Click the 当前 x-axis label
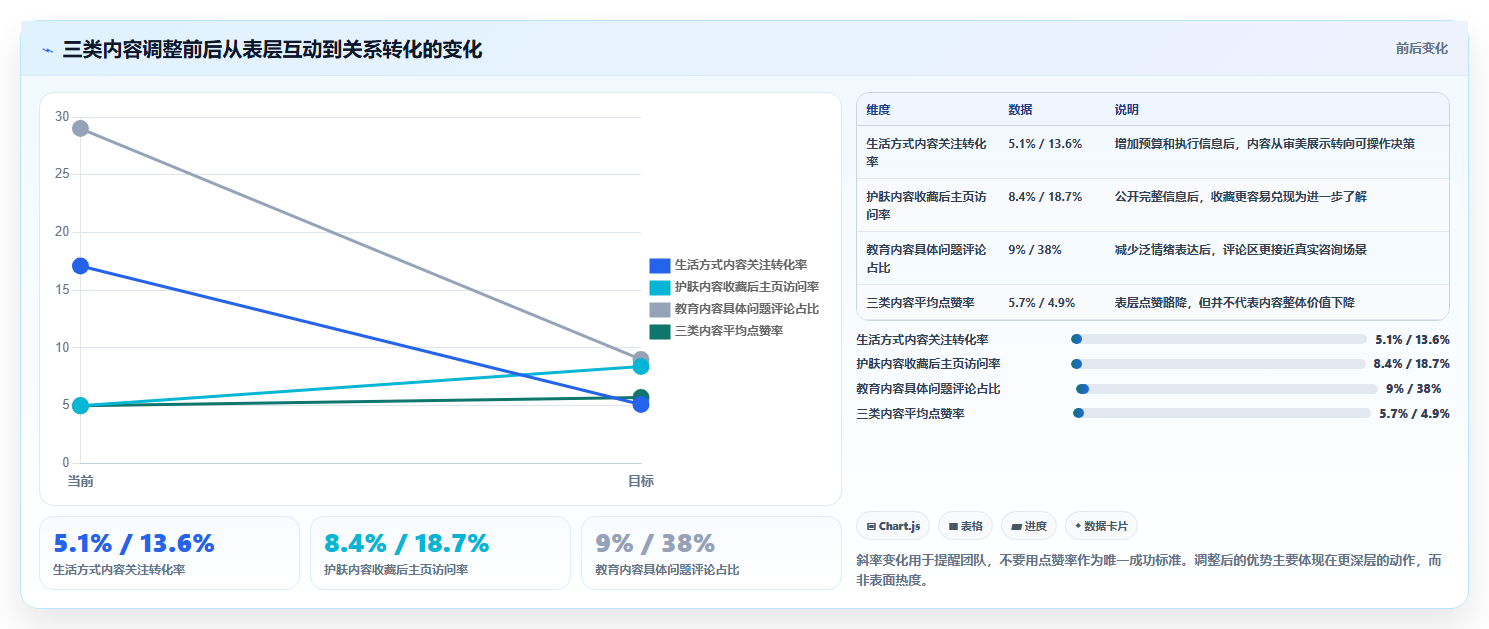Screen dimensions: 1489x629 click(x=80, y=481)
